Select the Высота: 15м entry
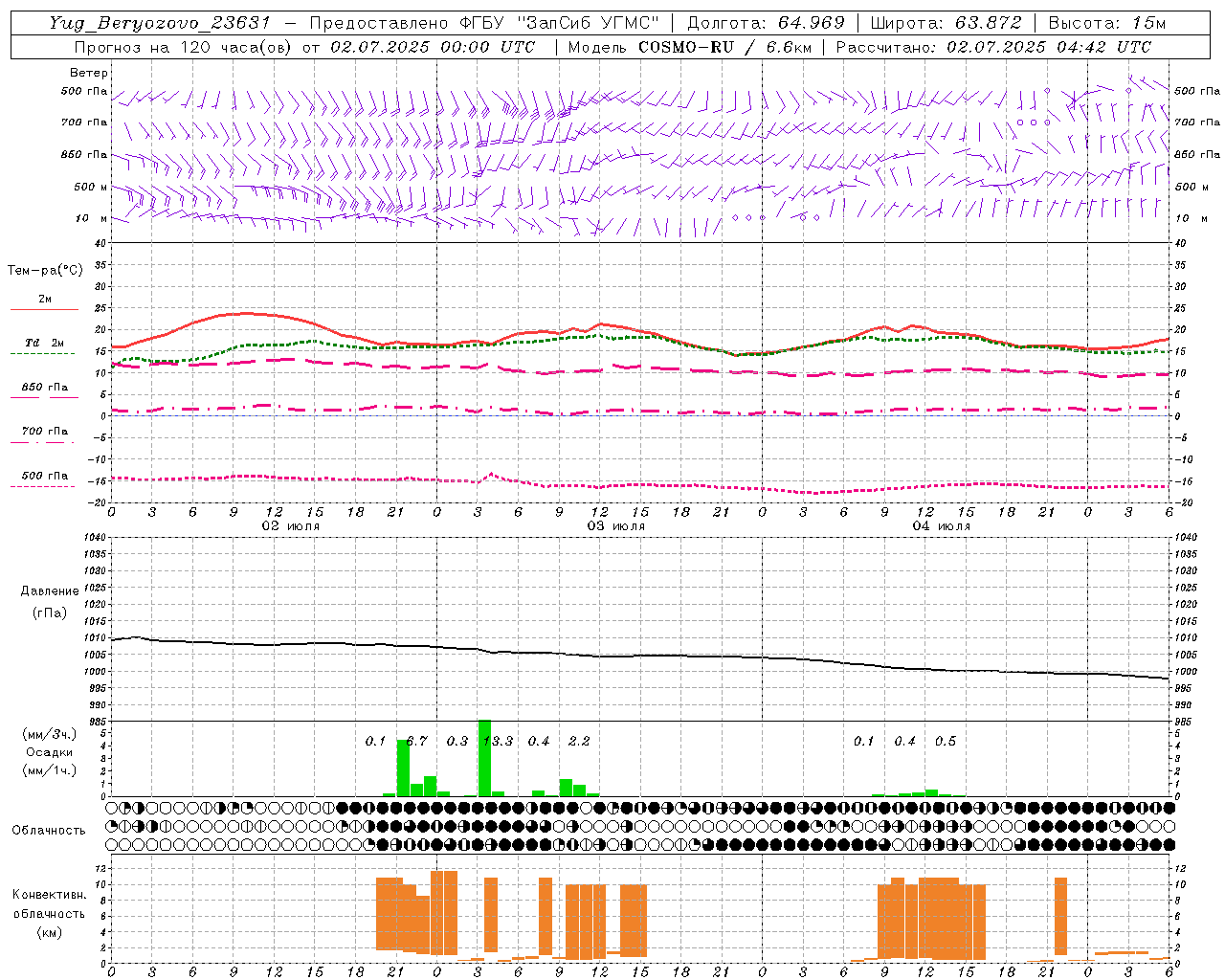 (1107, 23)
